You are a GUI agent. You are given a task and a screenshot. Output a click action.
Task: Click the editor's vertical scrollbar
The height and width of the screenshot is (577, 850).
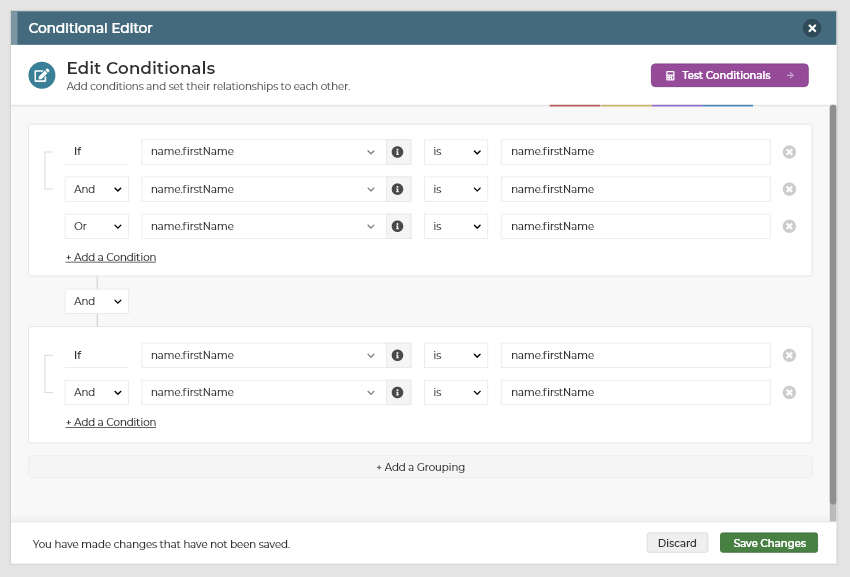click(x=833, y=305)
